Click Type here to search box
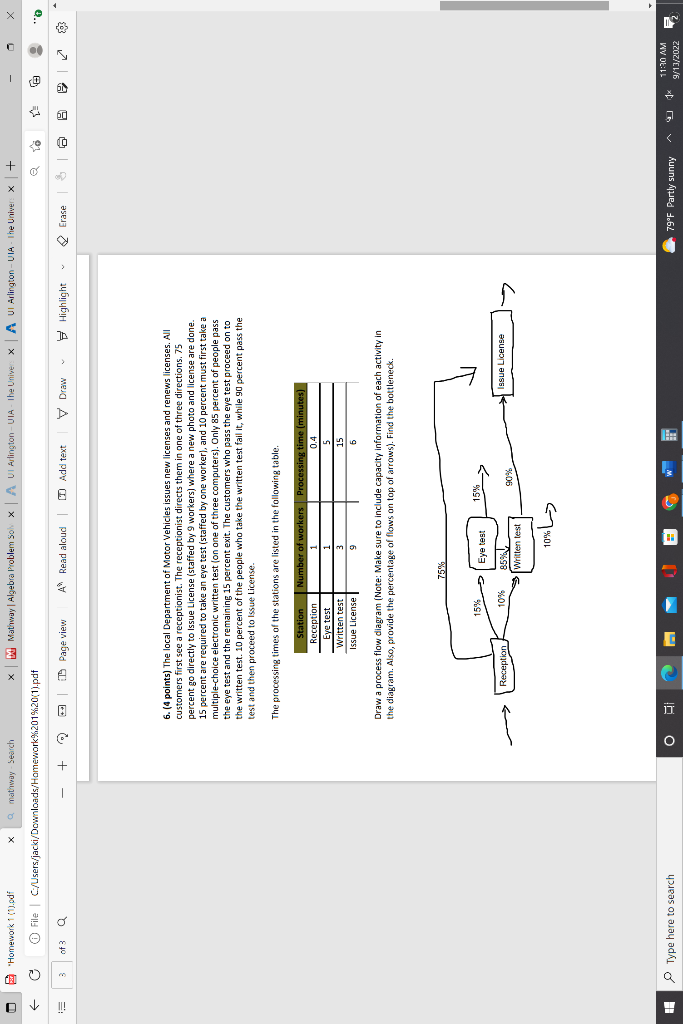 click(669, 921)
